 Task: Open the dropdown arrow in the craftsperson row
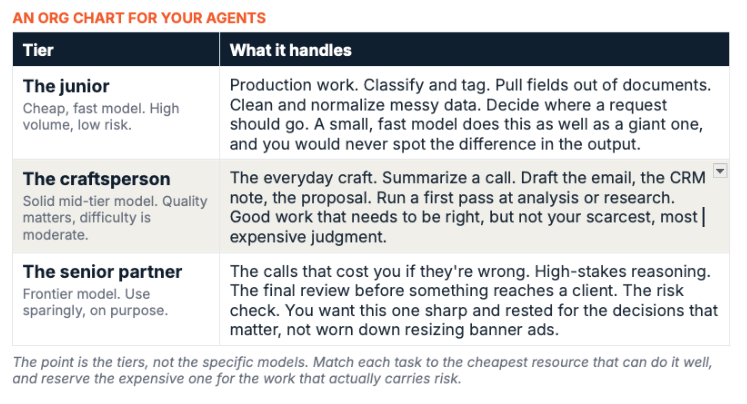tap(720, 171)
